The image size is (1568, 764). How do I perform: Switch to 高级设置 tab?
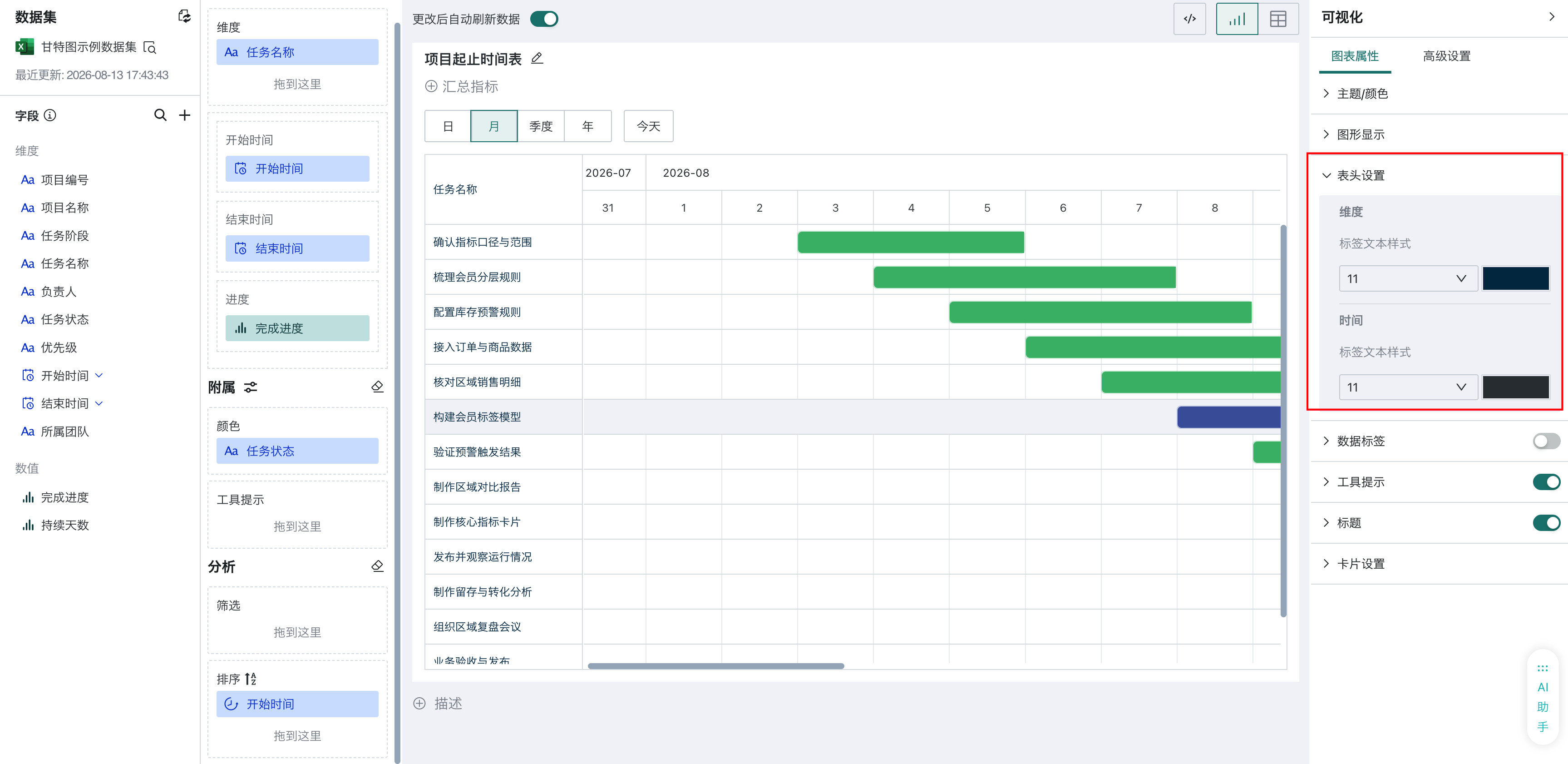pyautogui.click(x=1446, y=56)
